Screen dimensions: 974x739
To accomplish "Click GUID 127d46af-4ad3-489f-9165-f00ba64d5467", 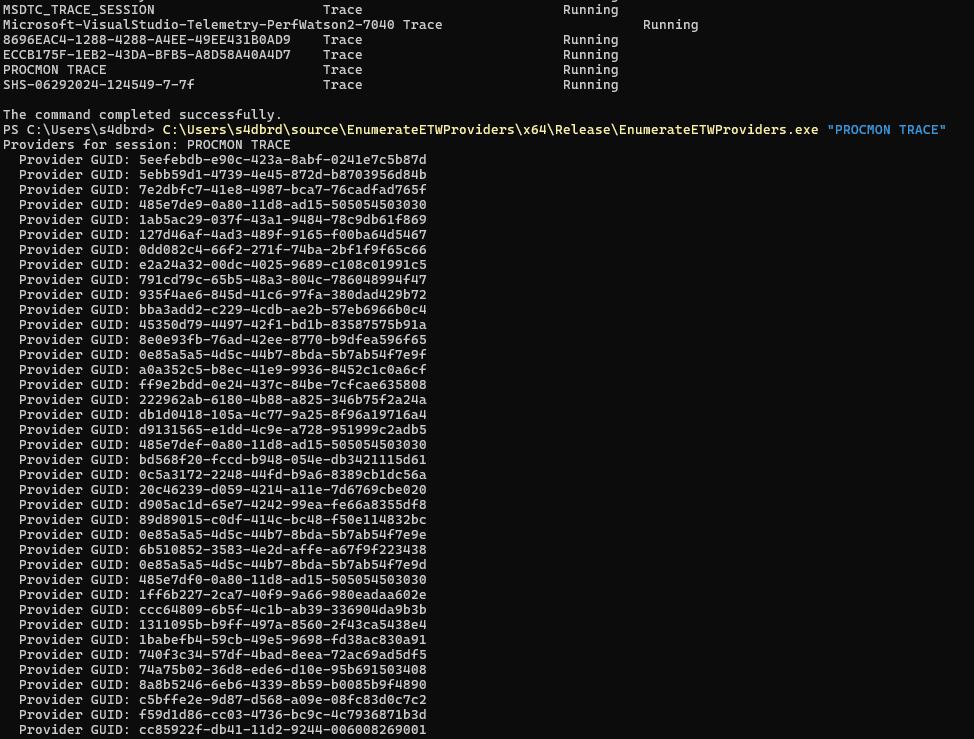I will point(283,235).
